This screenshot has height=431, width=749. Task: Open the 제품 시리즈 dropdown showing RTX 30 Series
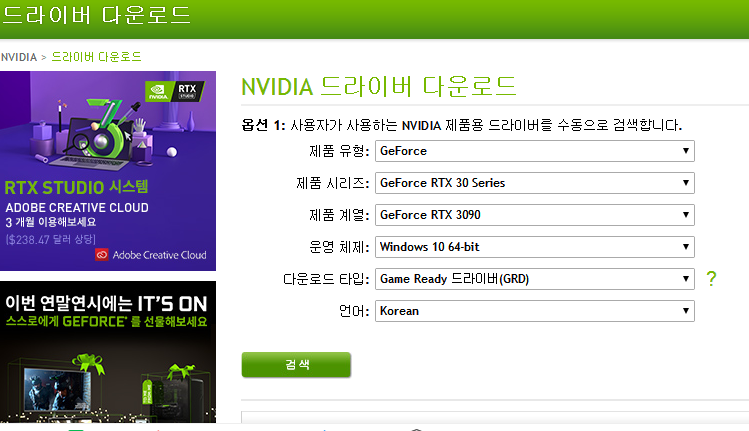[535, 183]
